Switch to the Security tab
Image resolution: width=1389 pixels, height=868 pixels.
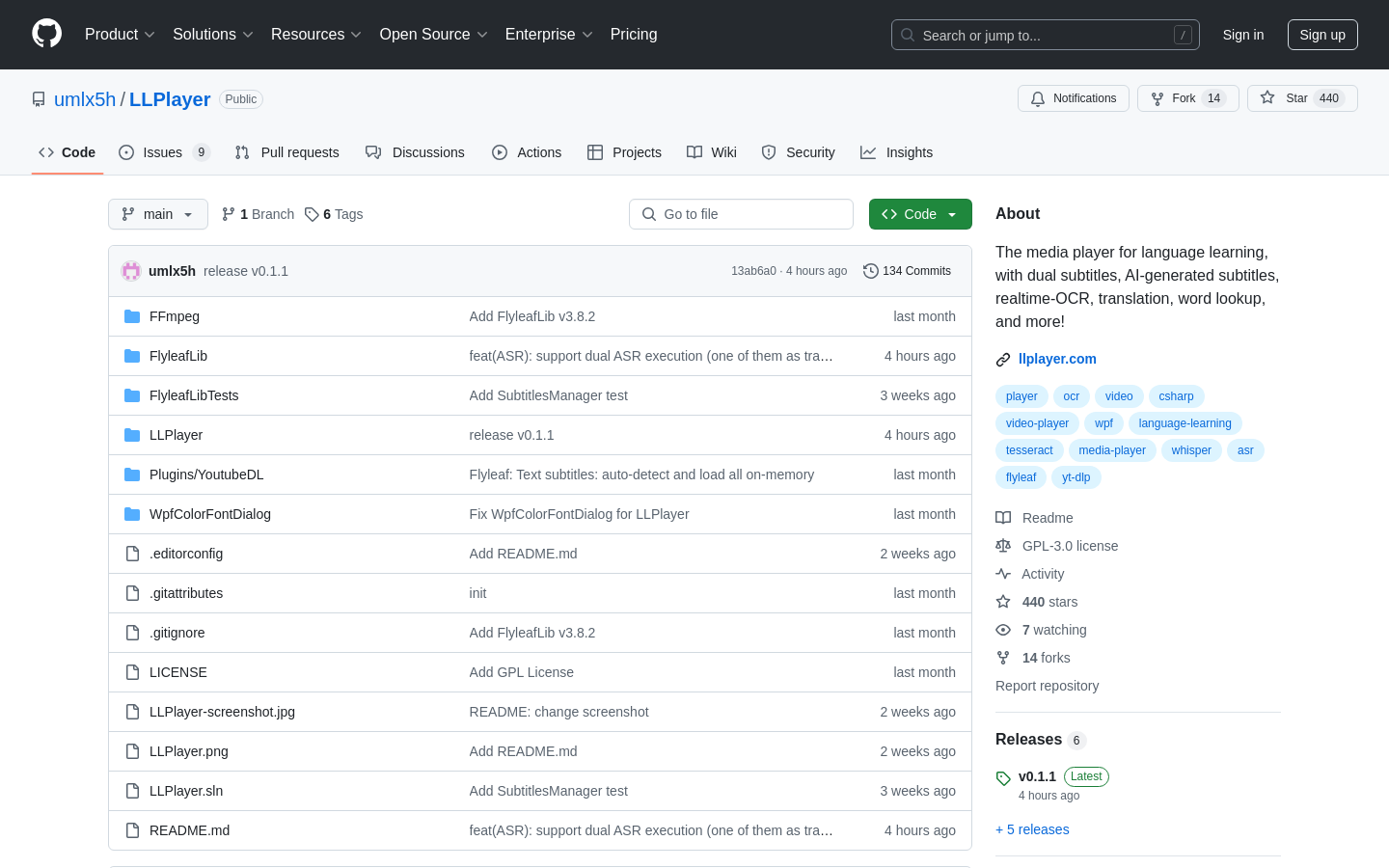(x=798, y=152)
